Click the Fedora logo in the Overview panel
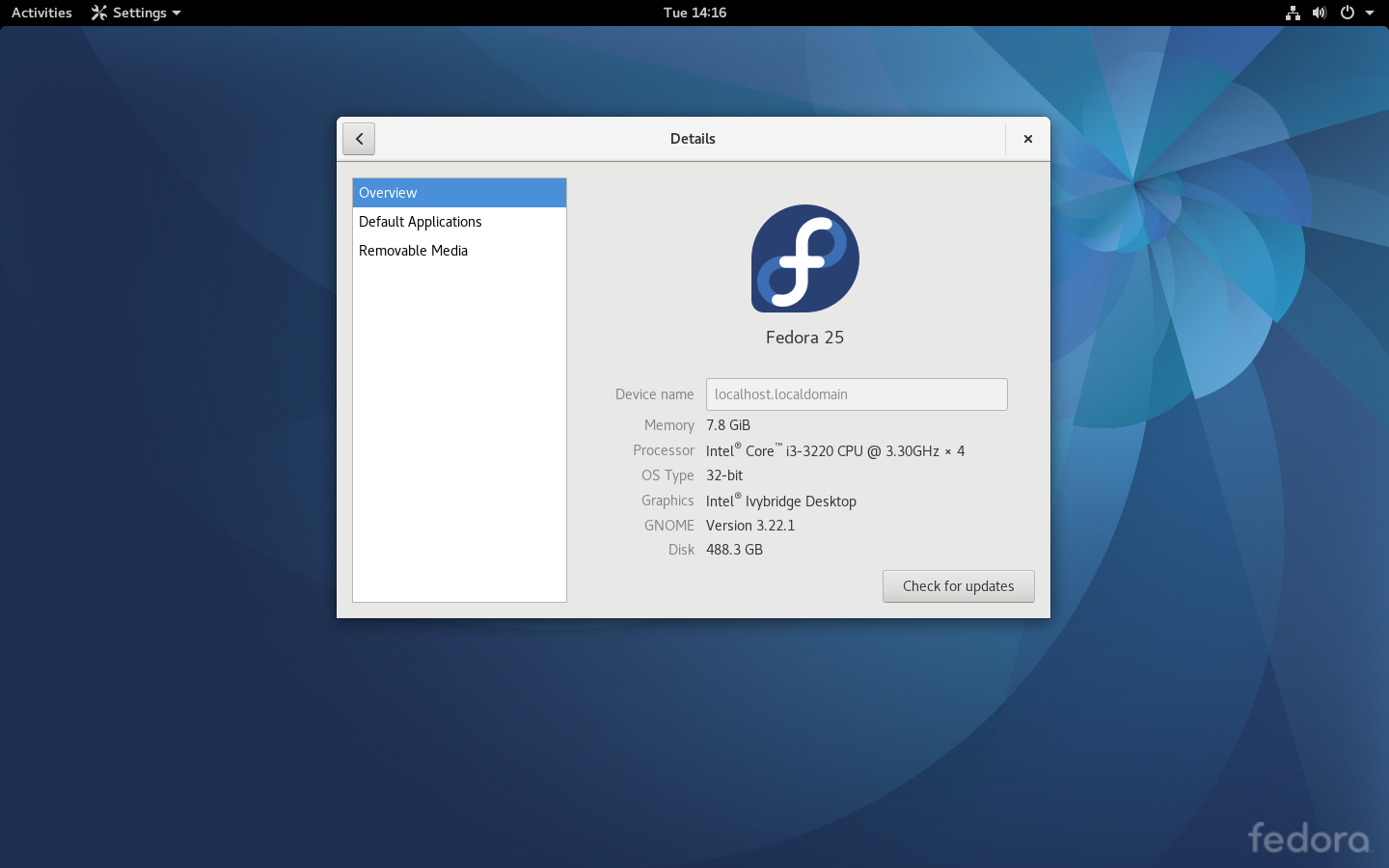Screen dimensions: 1389x868 pyautogui.click(x=804, y=258)
